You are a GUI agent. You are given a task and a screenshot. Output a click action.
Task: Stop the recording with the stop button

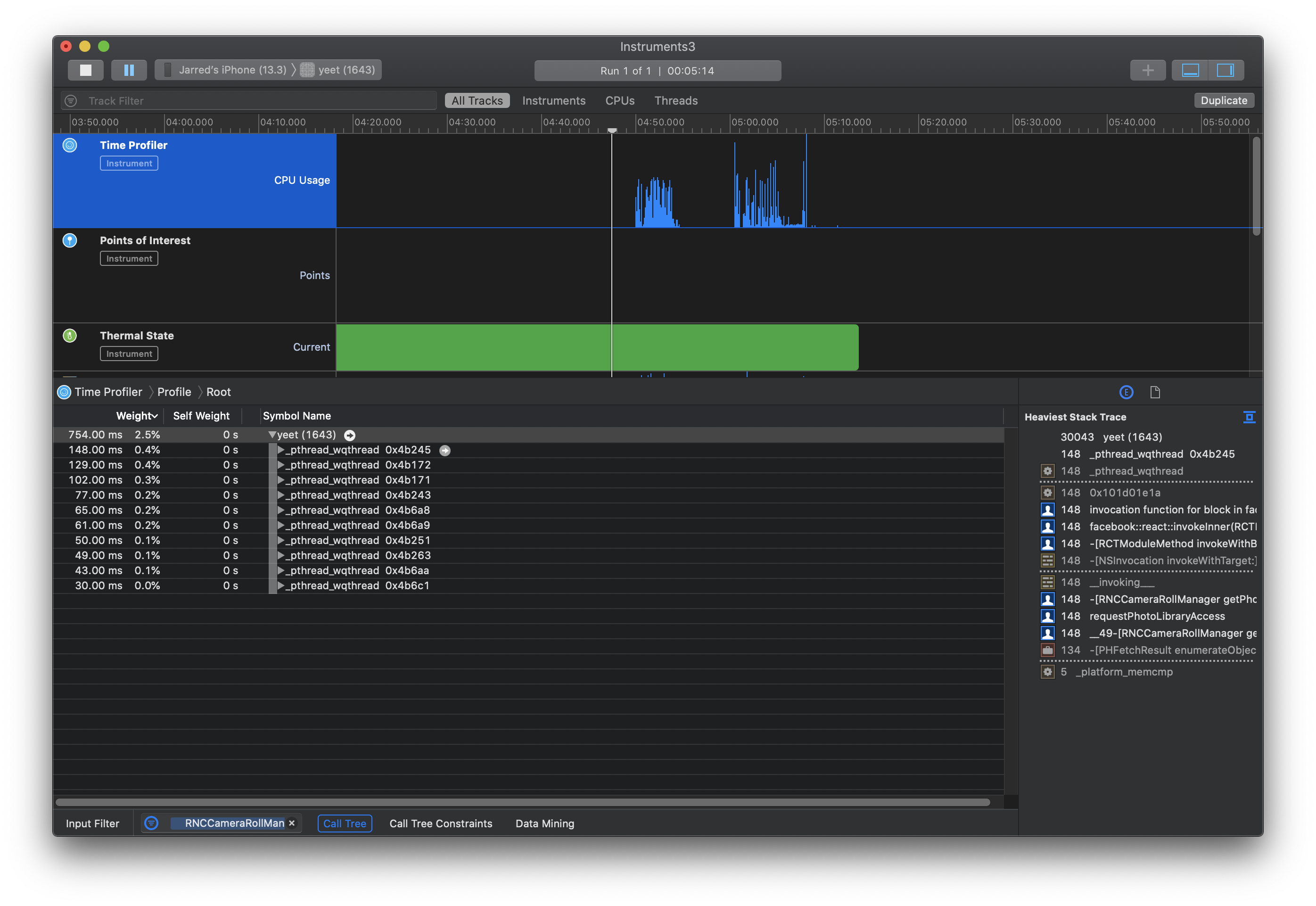point(86,70)
